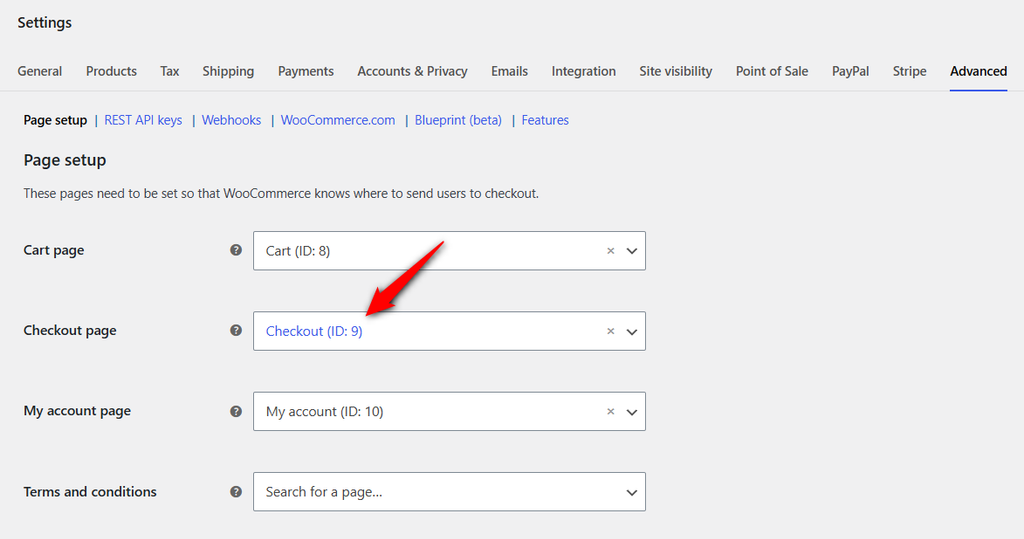Switch to the PayPal tab

(850, 71)
